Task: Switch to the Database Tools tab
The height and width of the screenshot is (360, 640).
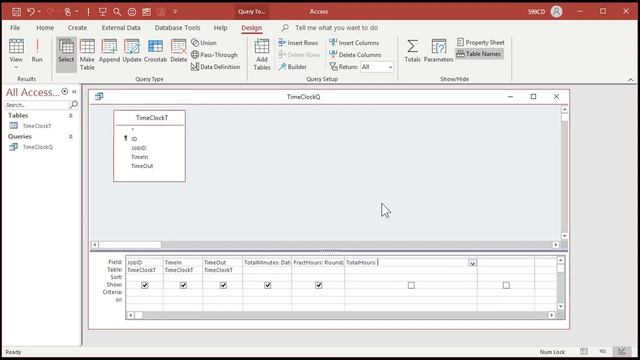Action: (x=177, y=28)
